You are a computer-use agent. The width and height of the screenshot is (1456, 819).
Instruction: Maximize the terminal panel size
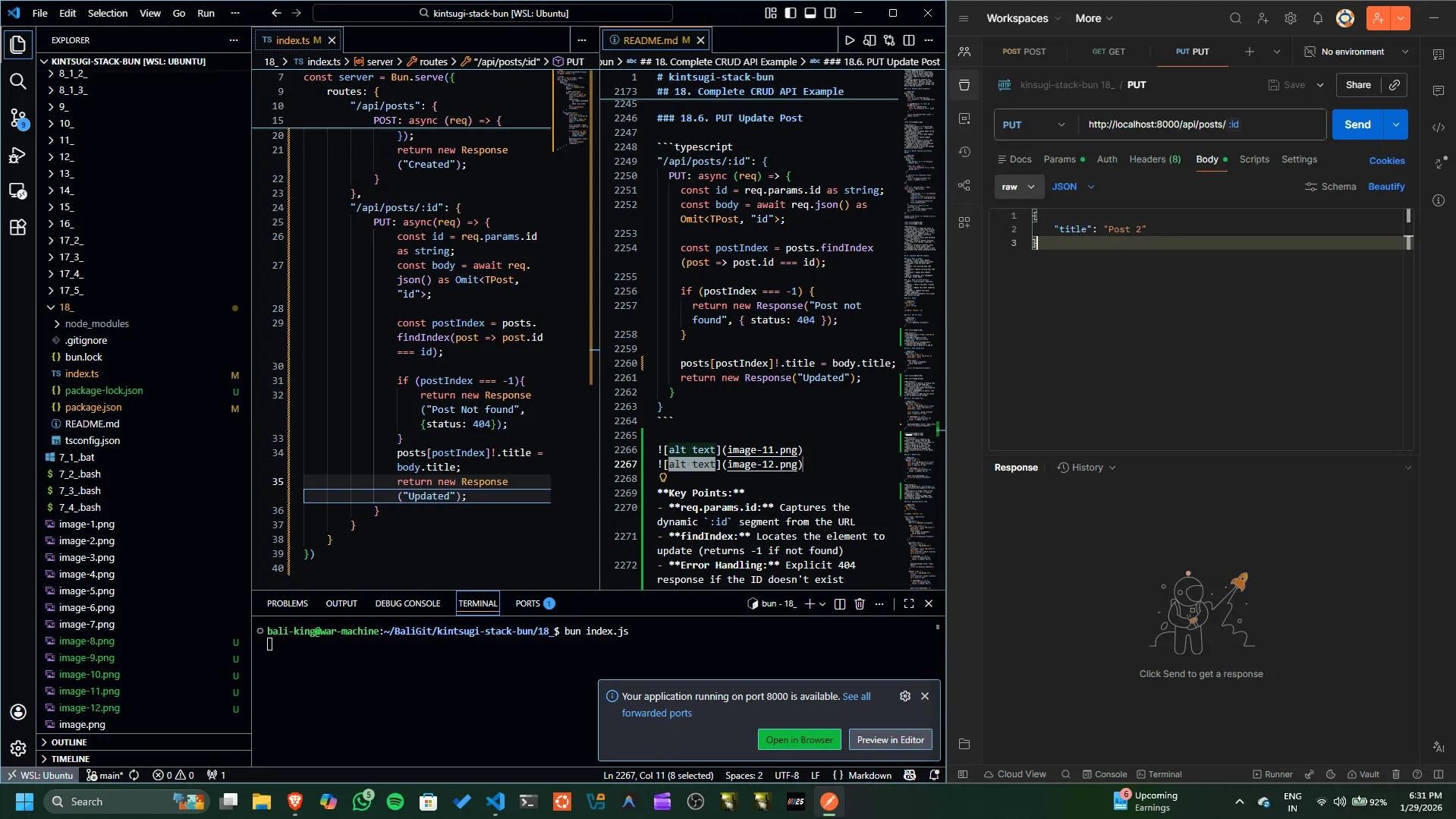coord(908,603)
